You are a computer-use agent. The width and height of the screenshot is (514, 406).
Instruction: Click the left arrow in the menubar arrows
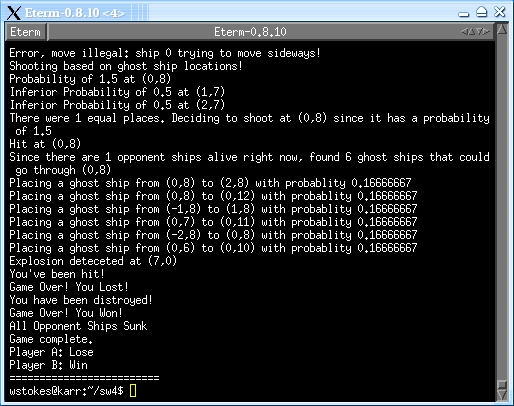pos(464,32)
